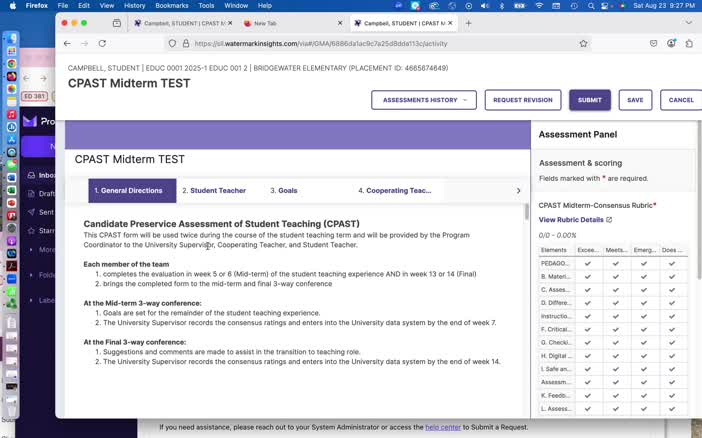Screen dimensions: 702x438
Task: Click the "Elements" column header in rubric
Action: [x=554, y=250]
